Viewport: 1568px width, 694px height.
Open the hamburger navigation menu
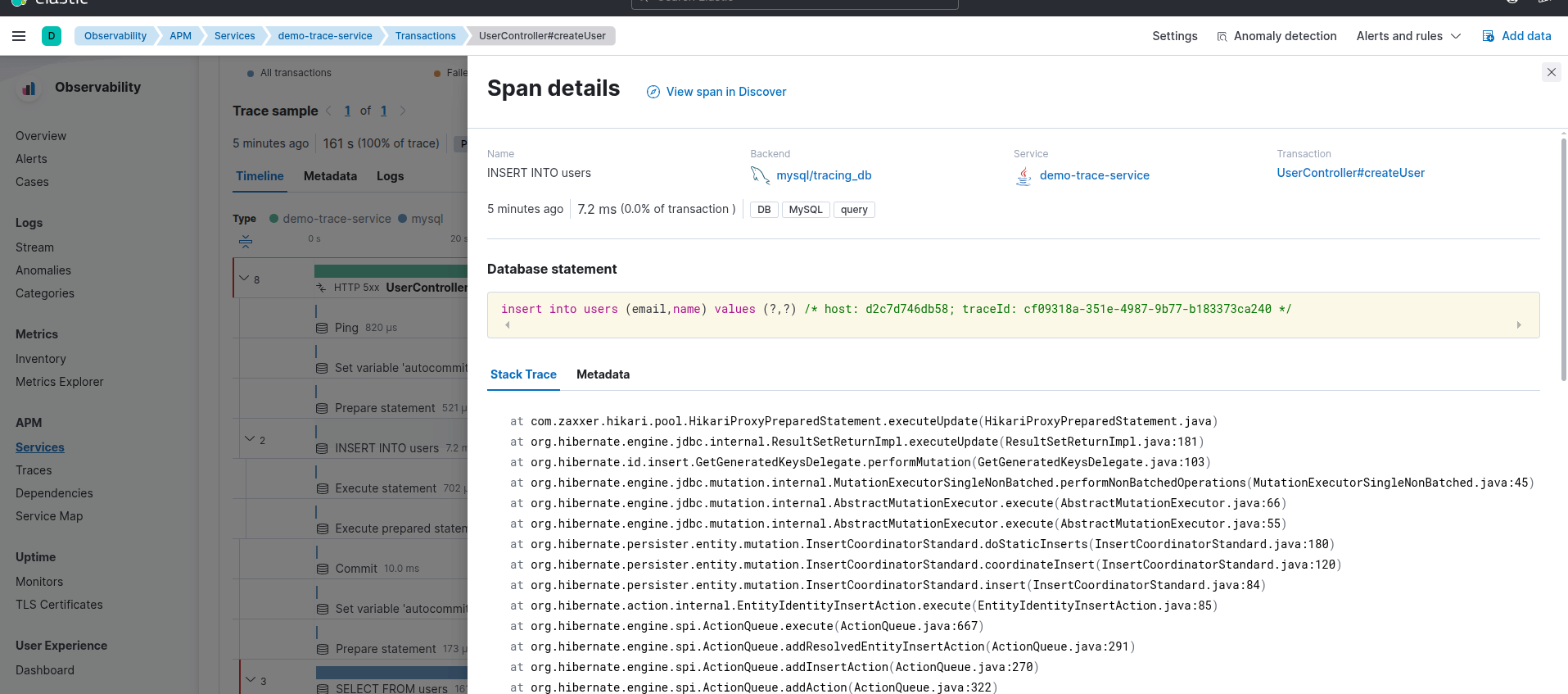[19, 36]
